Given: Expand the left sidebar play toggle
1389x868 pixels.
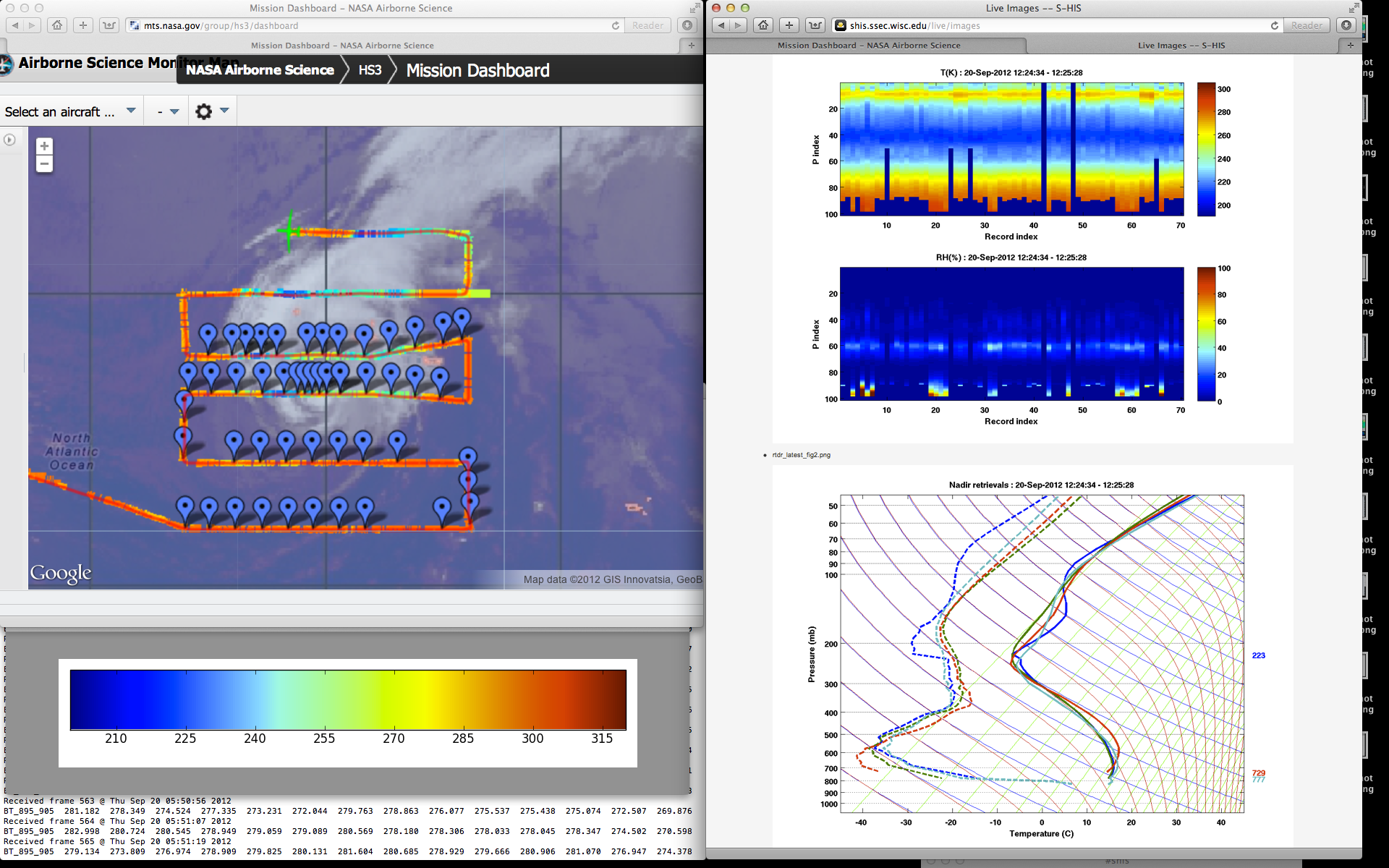Looking at the screenshot, I should tap(9, 140).
